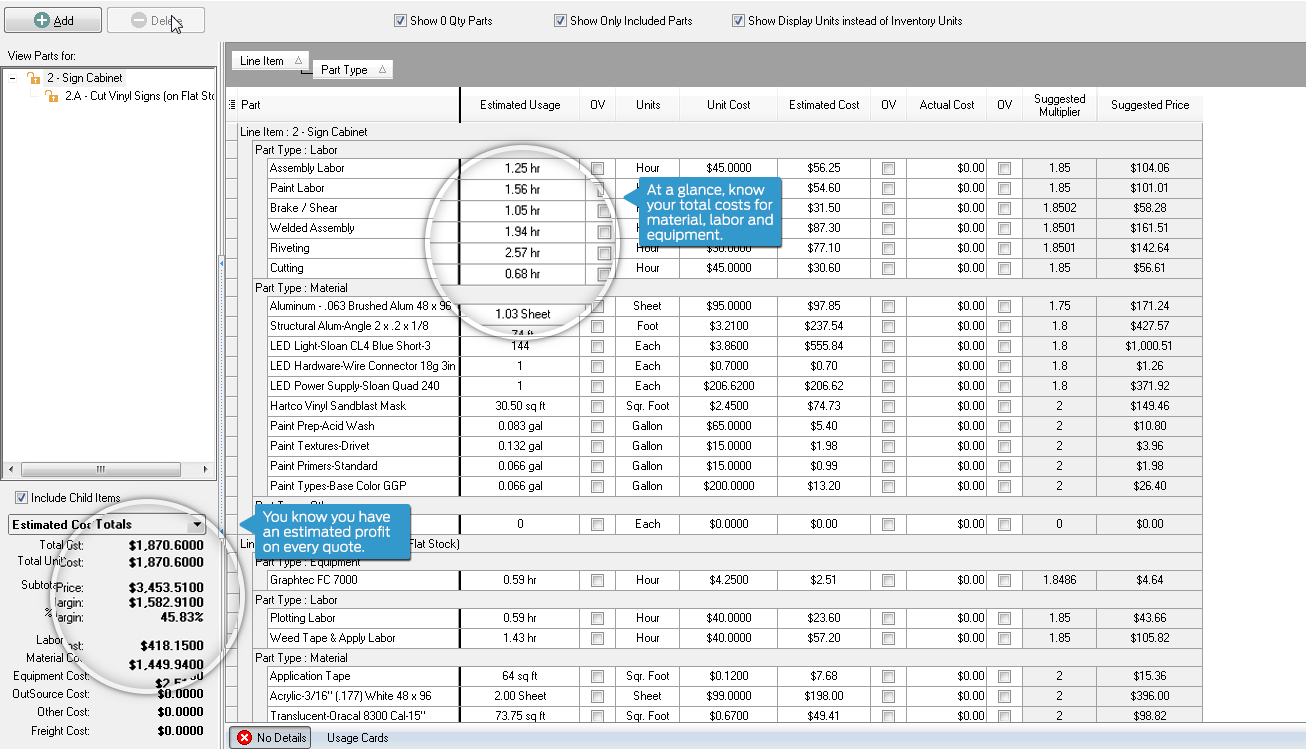Uncheck Include Child Items

click(x=21, y=498)
